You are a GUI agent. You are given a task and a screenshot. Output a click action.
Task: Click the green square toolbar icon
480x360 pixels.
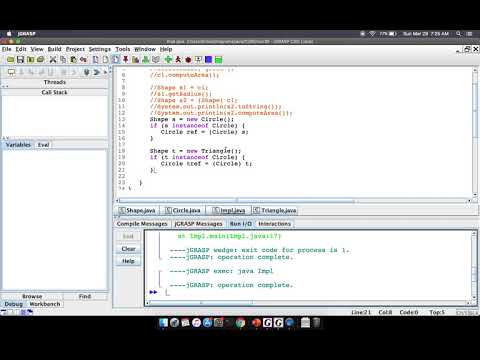click(219, 60)
